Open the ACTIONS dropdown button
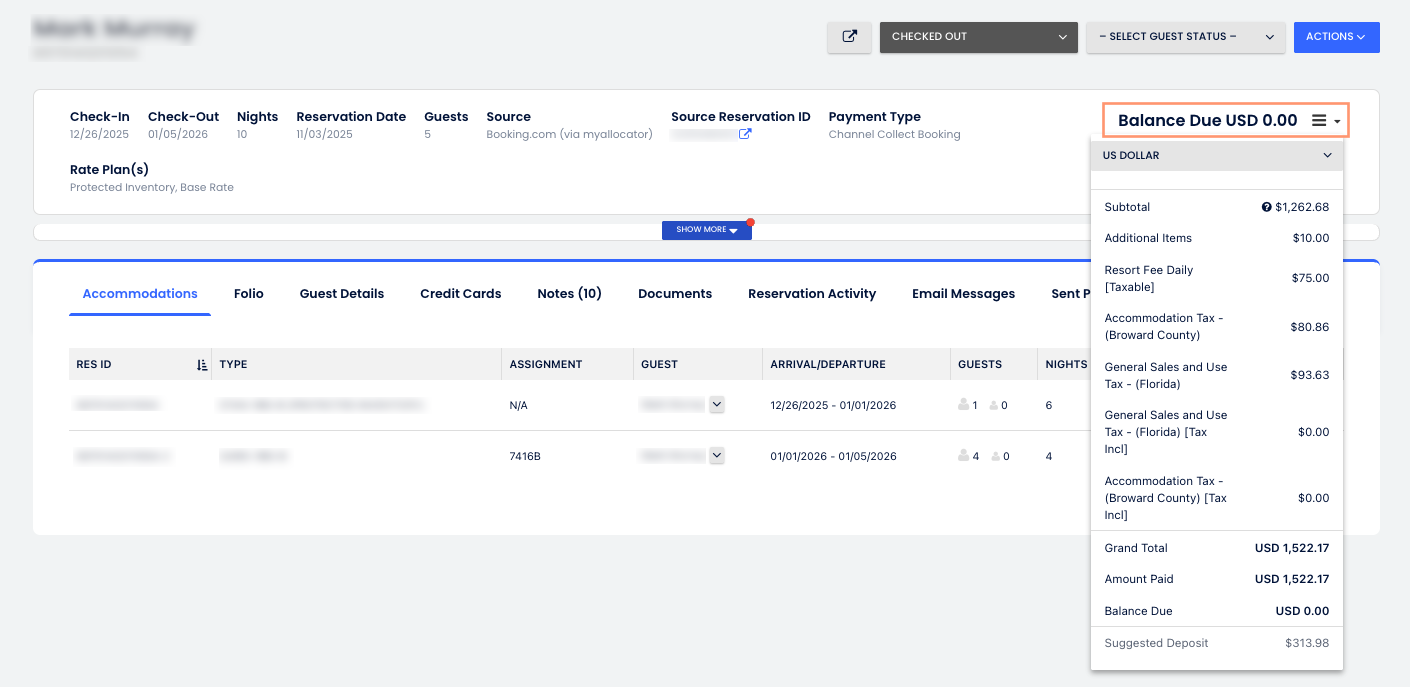Viewport: 1410px width, 687px height. (1336, 37)
